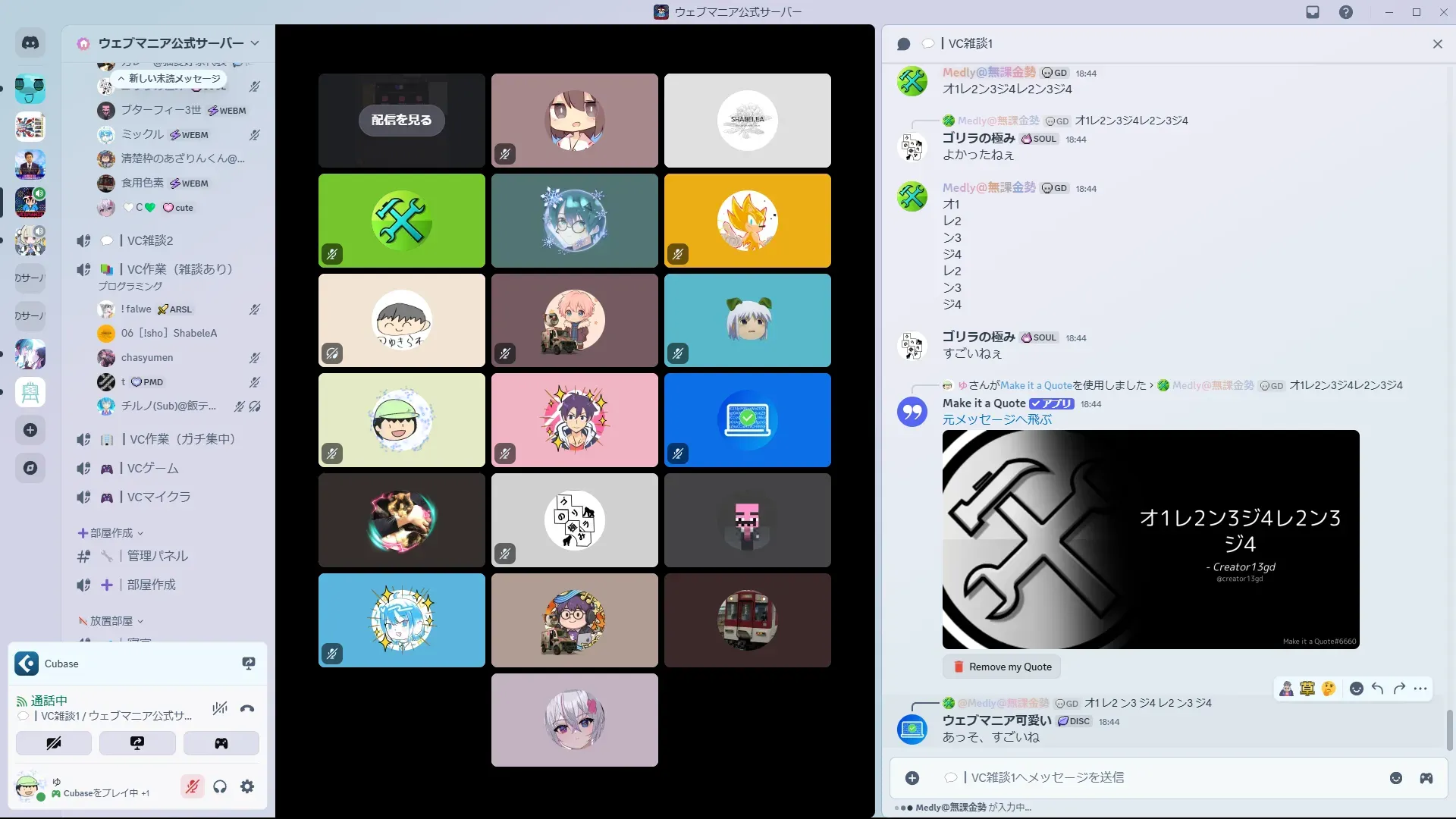1456x819 pixels.
Task: Open user settings gear
Action: pyautogui.click(x=247, y=787)
